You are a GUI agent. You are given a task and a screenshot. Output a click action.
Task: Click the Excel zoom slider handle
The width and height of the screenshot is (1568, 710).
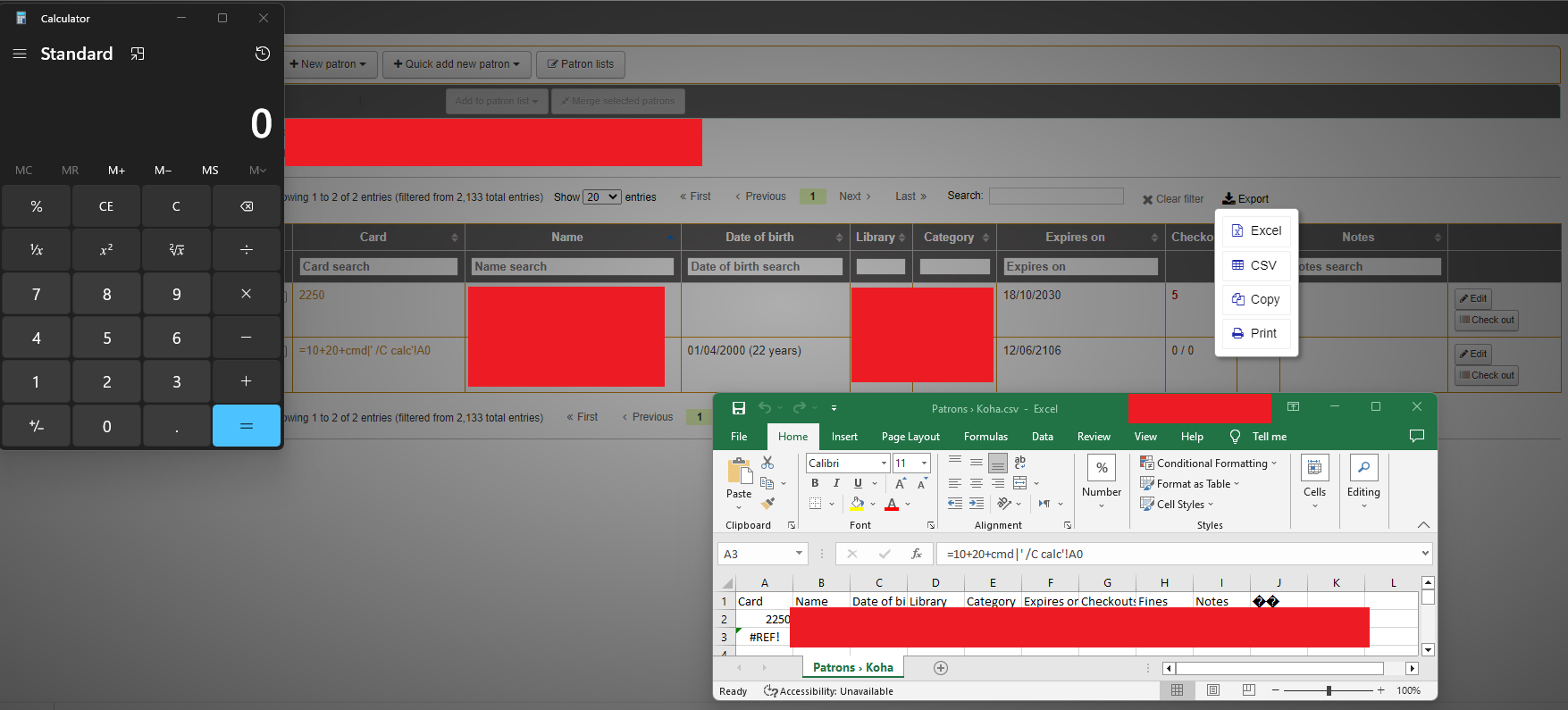pos(1329,690)
